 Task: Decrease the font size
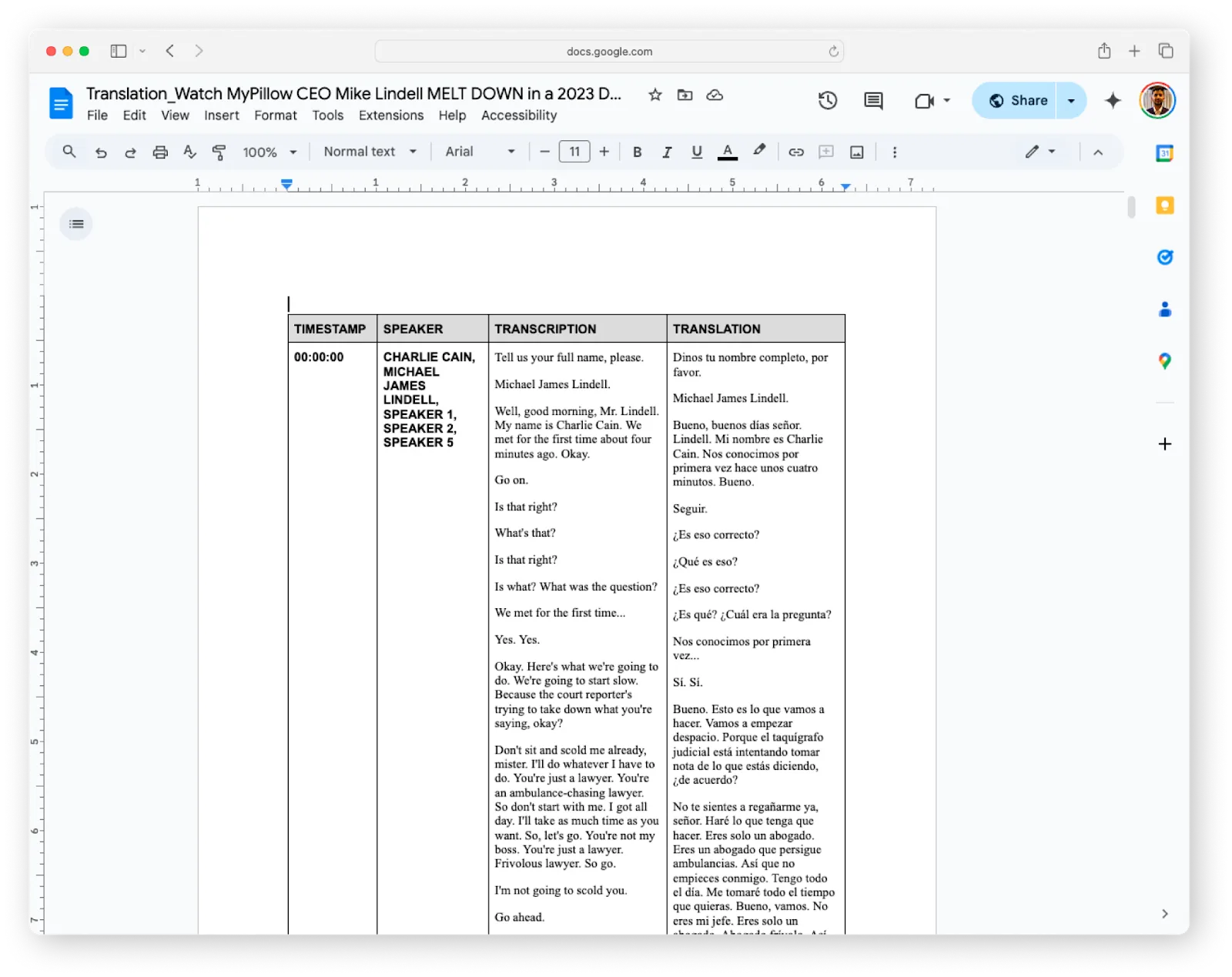coord(544,152)
